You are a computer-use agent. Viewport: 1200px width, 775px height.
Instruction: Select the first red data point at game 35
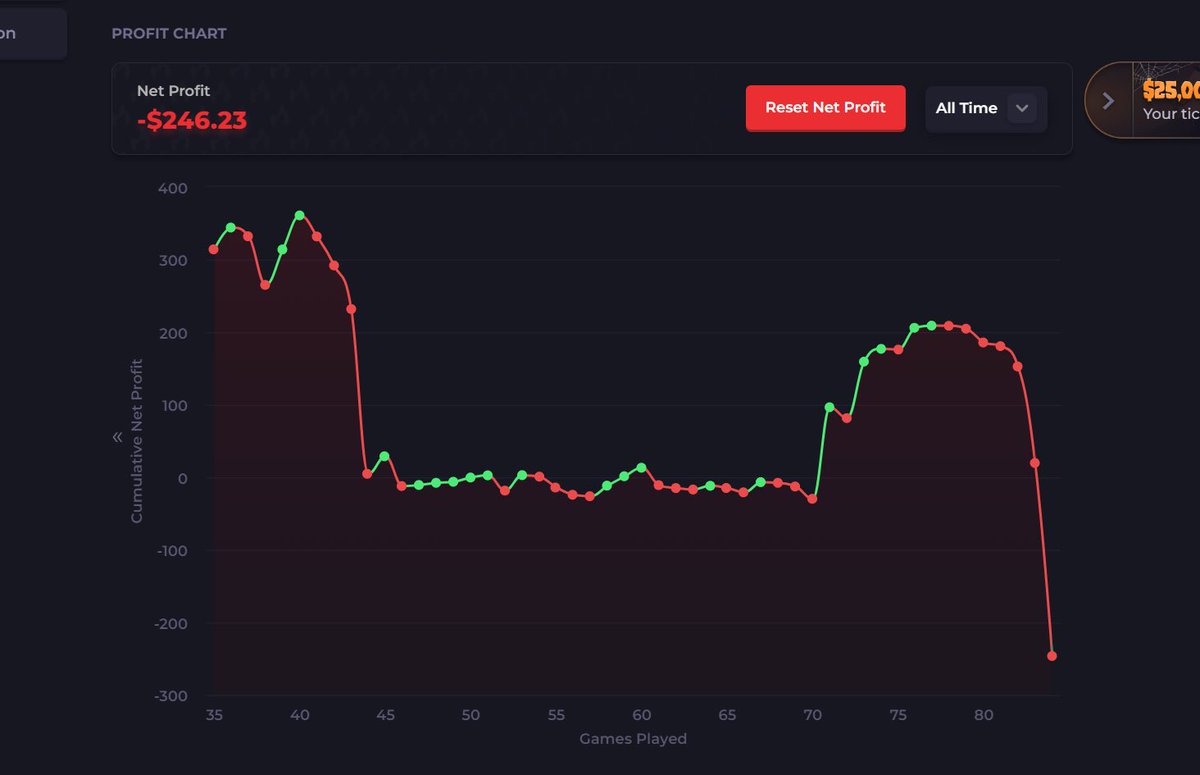click(x=214, y=249)
